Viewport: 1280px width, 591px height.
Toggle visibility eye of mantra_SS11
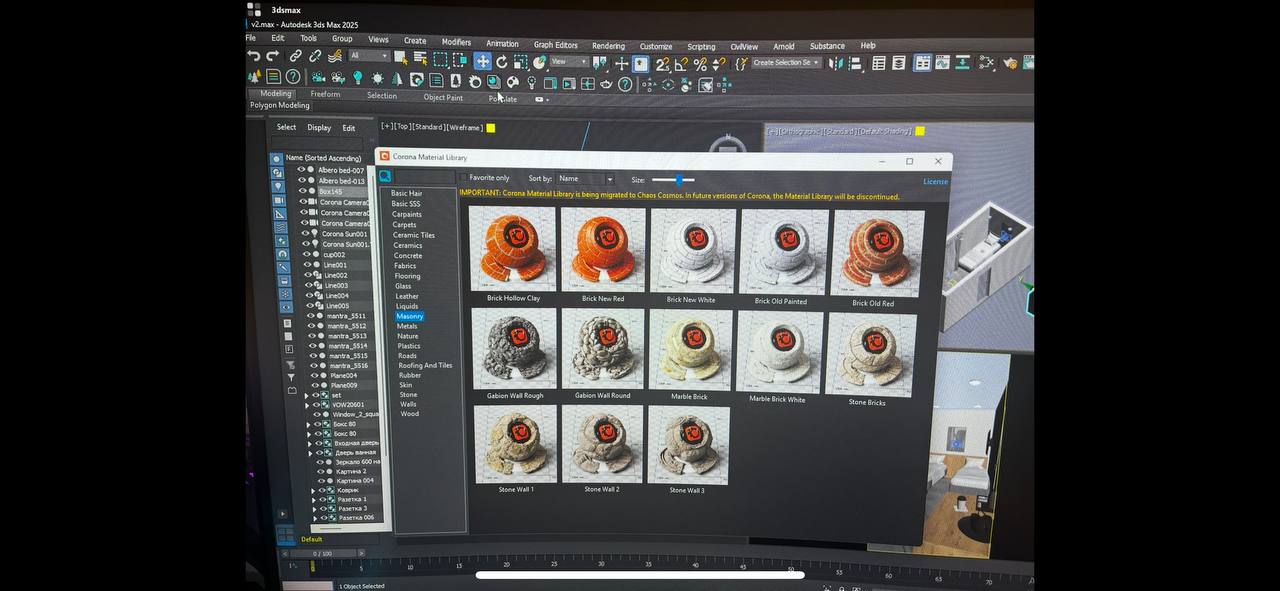pos(311,316)
